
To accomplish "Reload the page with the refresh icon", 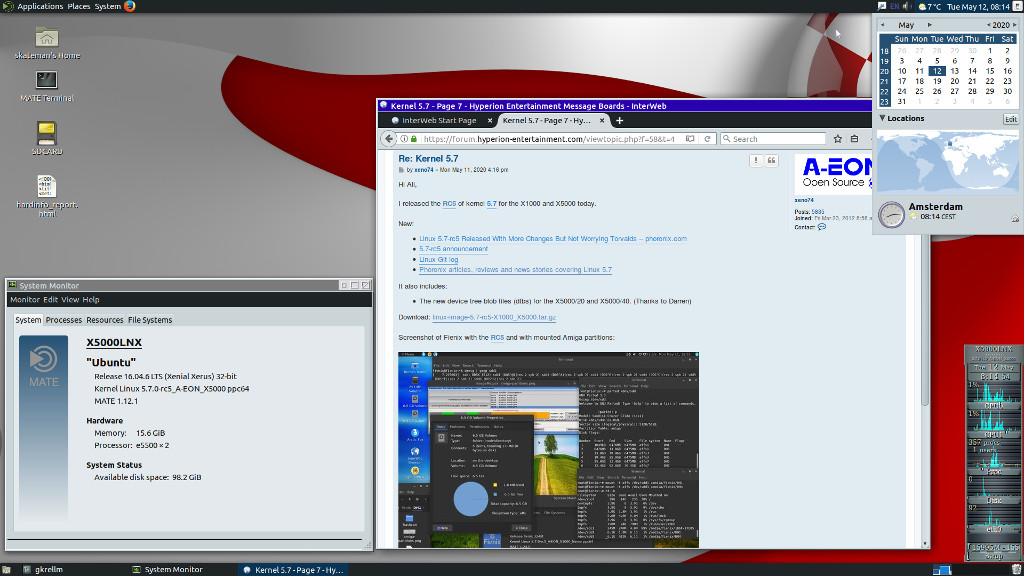I will (707, 139).
